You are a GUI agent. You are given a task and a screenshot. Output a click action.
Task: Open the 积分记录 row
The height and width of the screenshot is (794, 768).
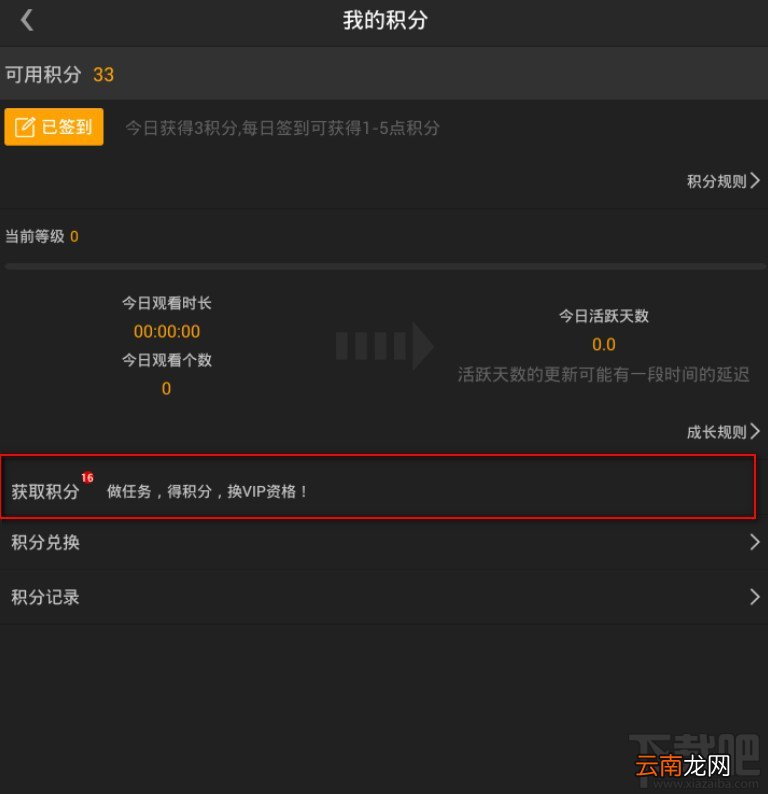384,598
